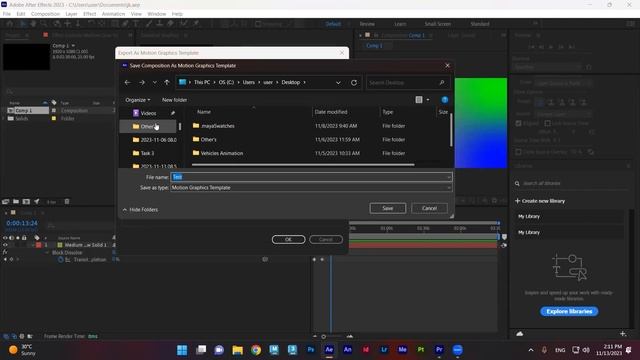
Task: Open the File name history dropdown arrow
Action: (449, 177)
